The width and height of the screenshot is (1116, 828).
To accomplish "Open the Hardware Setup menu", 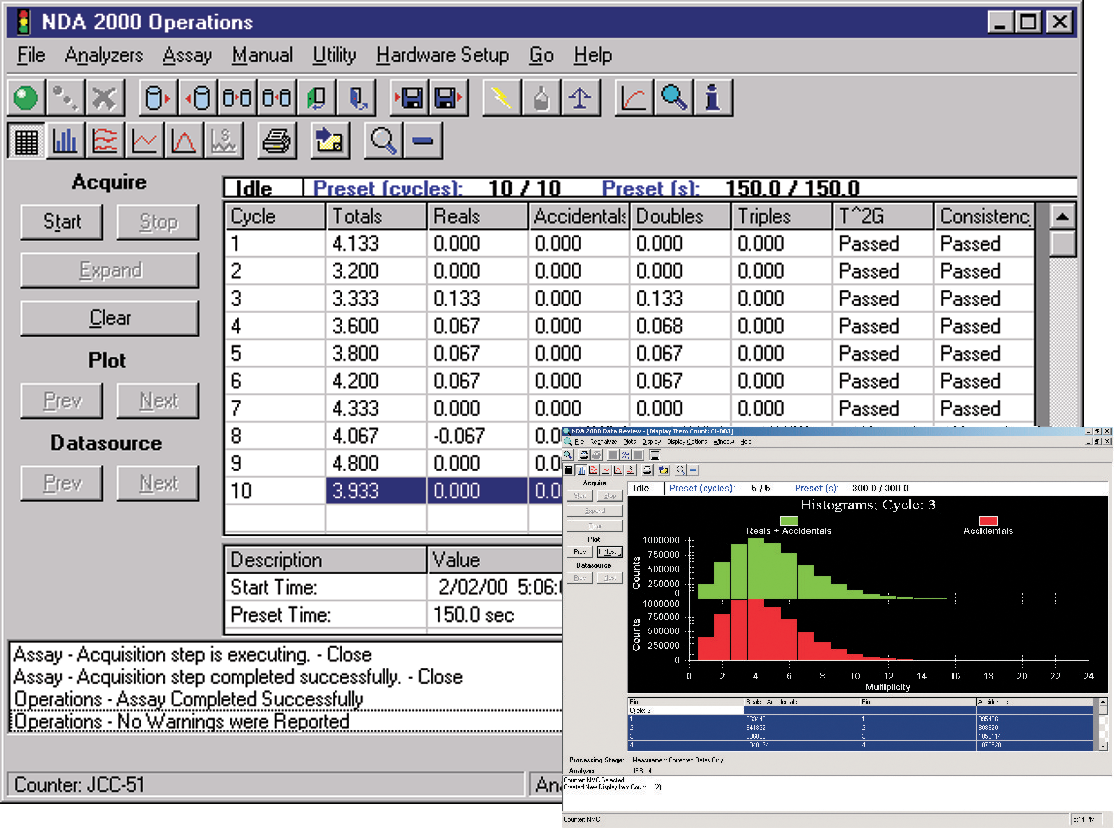I will [442, 55].
